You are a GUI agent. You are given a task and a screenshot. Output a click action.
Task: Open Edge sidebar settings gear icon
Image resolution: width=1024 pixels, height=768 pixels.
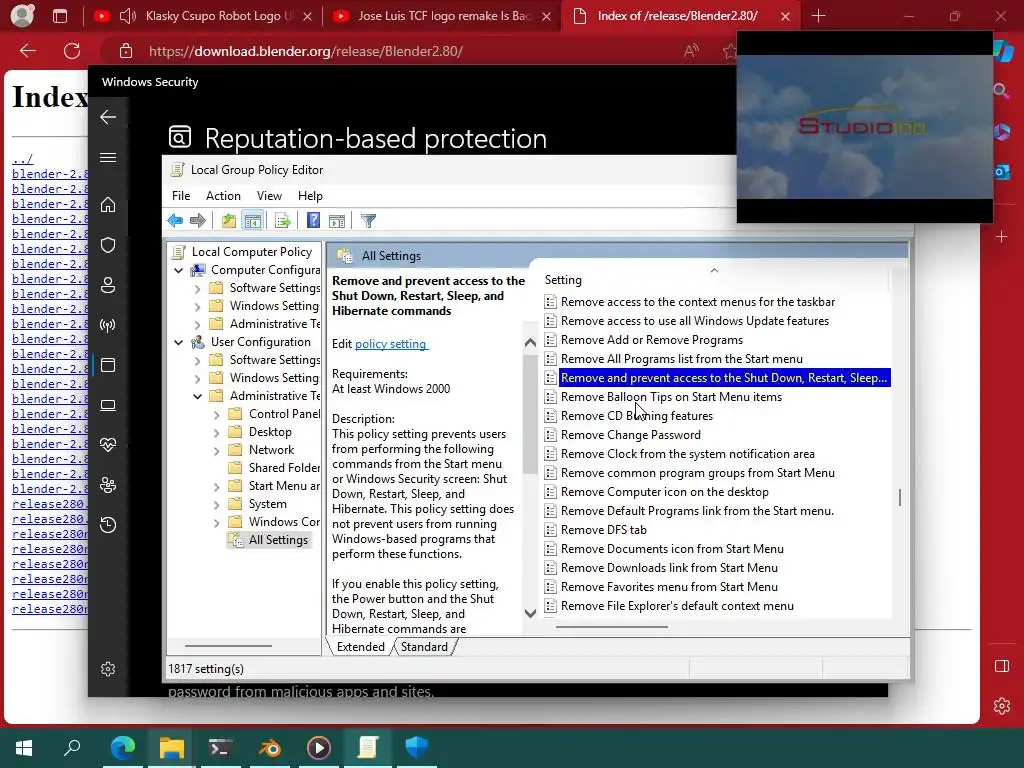[1002, 706]
